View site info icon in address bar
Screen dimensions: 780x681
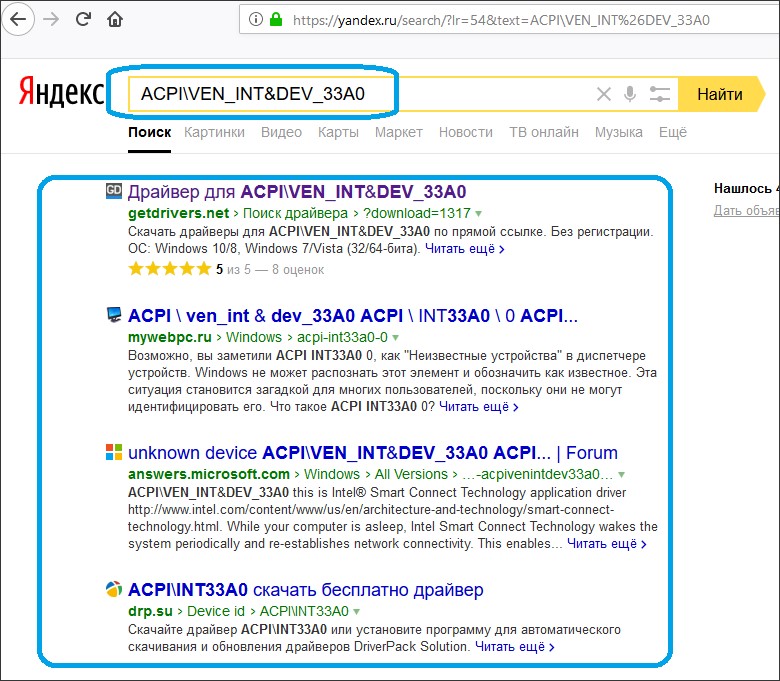[x=256, y=19]
